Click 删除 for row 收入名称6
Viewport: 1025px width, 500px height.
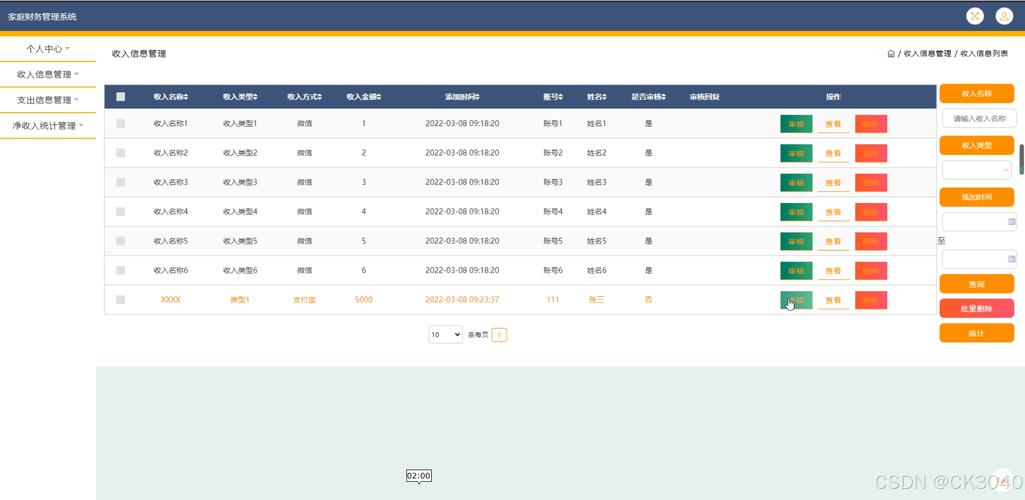(x=871, y=271)
